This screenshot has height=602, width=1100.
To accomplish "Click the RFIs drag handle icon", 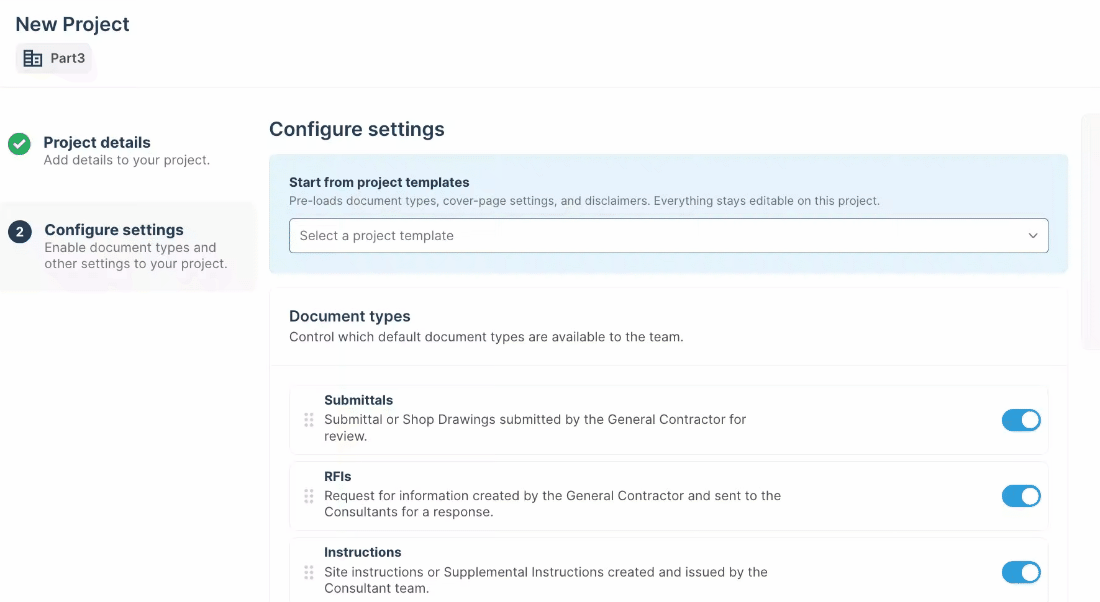I will coord(309,496).
